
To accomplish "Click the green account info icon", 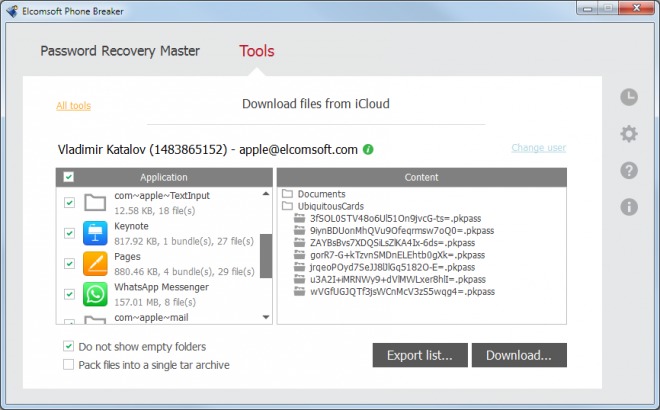I will click(368, 149).
